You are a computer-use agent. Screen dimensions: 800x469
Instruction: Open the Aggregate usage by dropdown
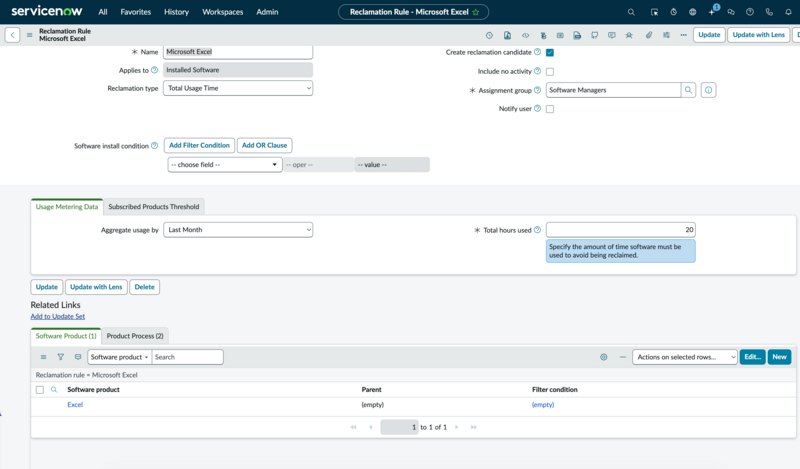(x=238, y=230)
